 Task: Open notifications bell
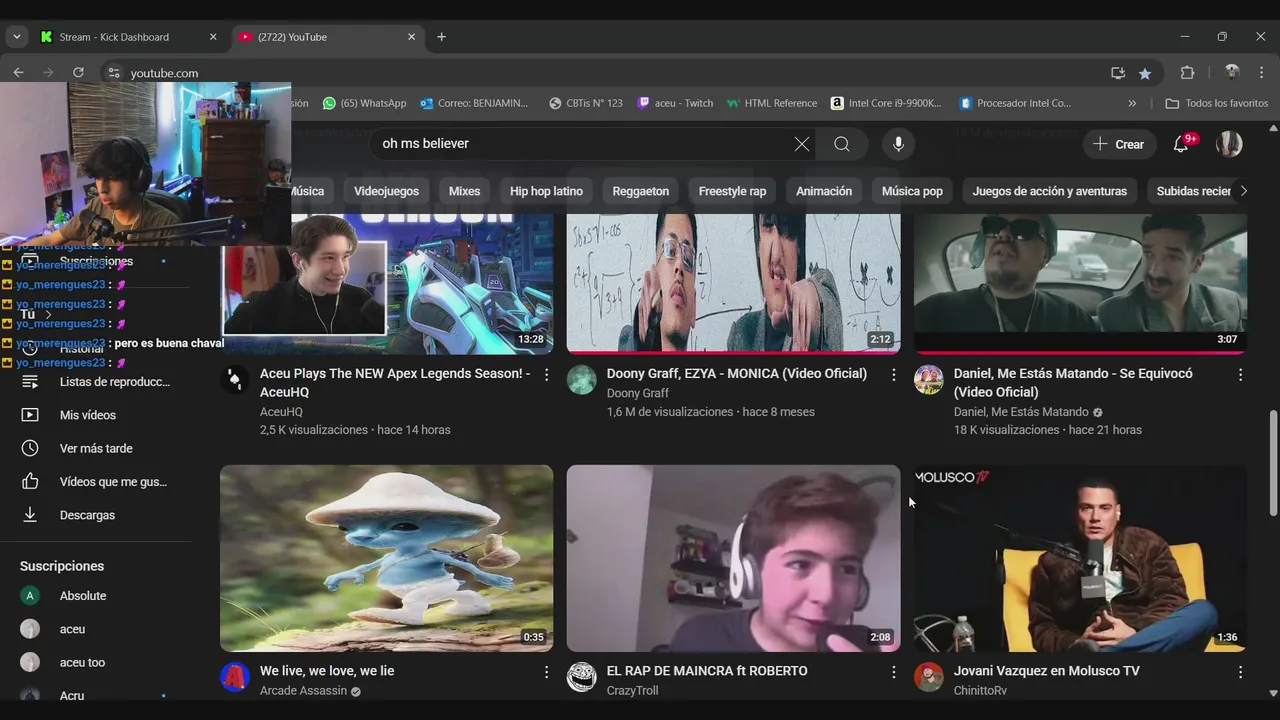pos(1181,144)
